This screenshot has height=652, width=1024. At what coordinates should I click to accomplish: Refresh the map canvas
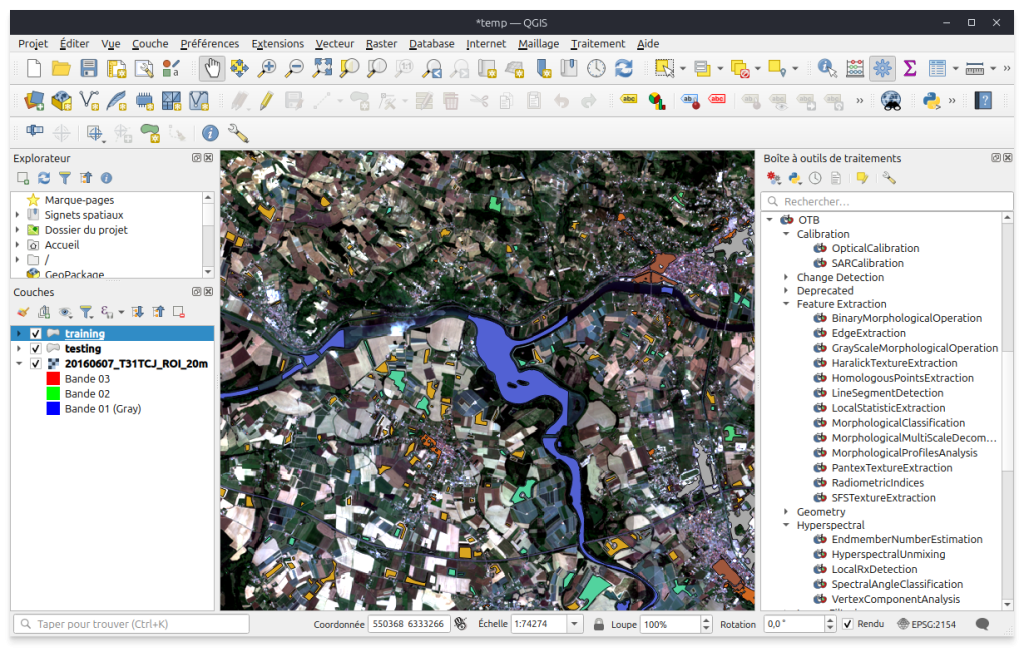point(624,68)
